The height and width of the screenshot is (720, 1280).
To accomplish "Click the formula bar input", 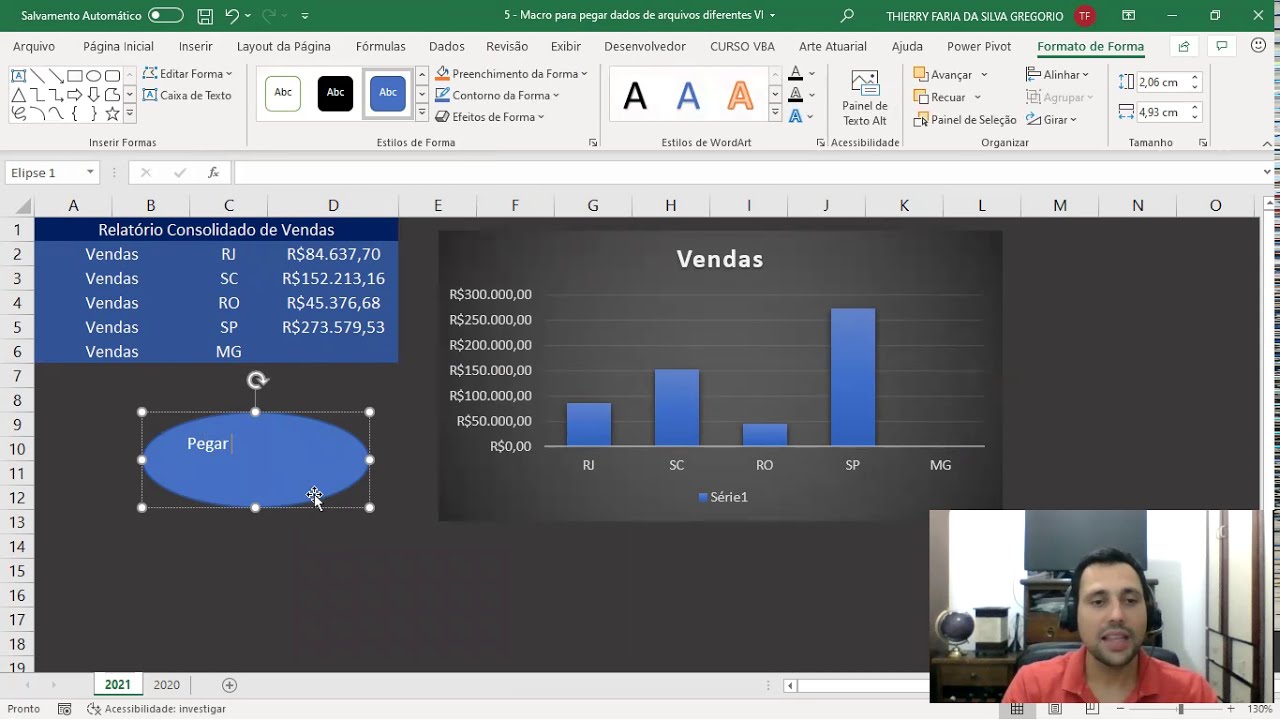I will click(x=746, y=173).
